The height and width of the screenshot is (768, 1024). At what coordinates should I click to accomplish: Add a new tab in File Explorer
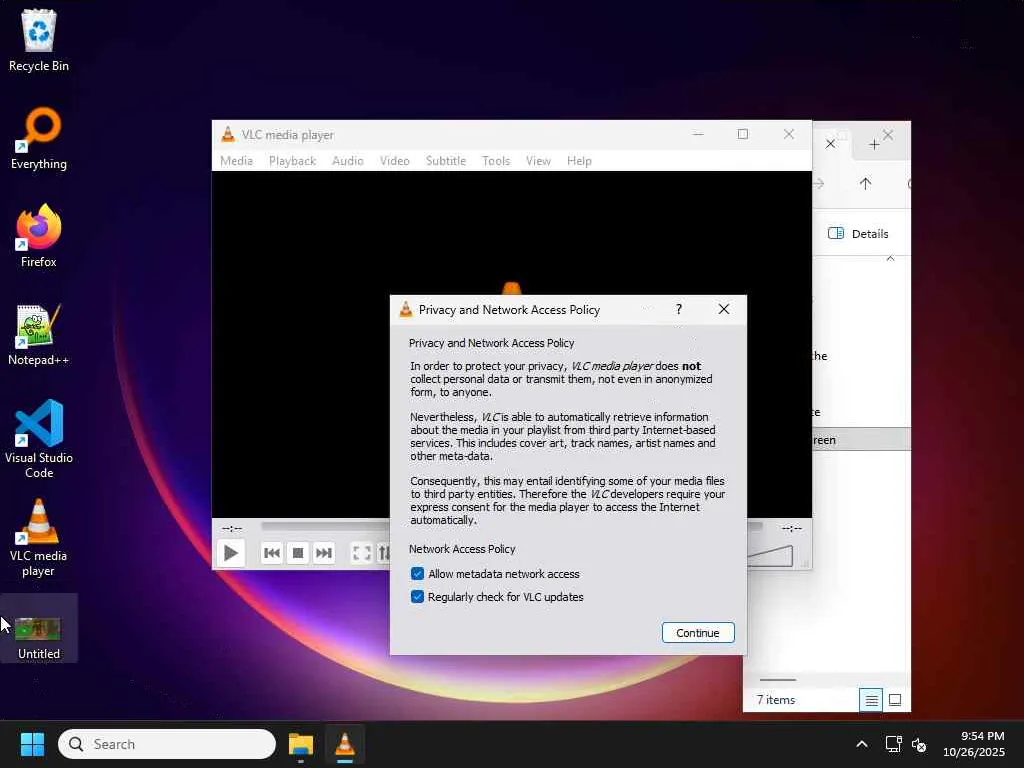[x=874, y=144]
